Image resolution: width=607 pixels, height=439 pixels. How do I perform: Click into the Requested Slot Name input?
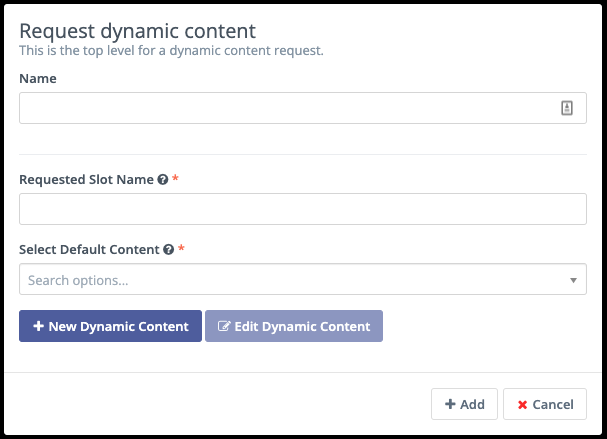(x=302, y=210)
